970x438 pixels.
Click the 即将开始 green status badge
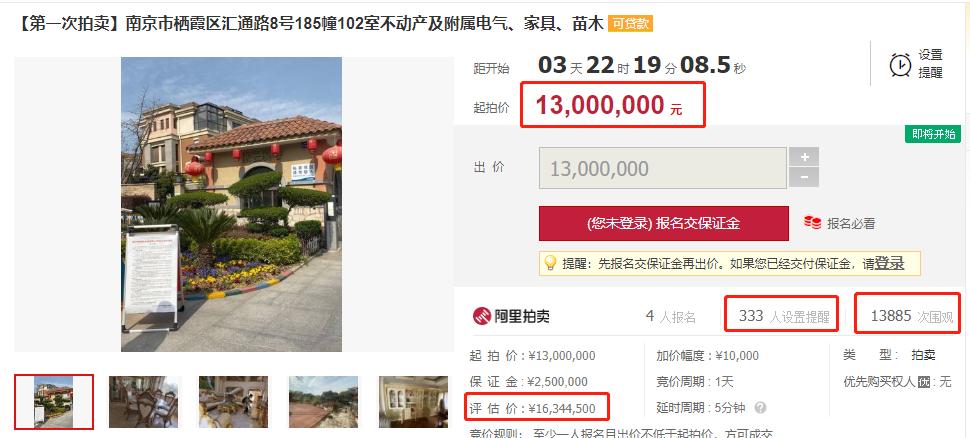933,134
